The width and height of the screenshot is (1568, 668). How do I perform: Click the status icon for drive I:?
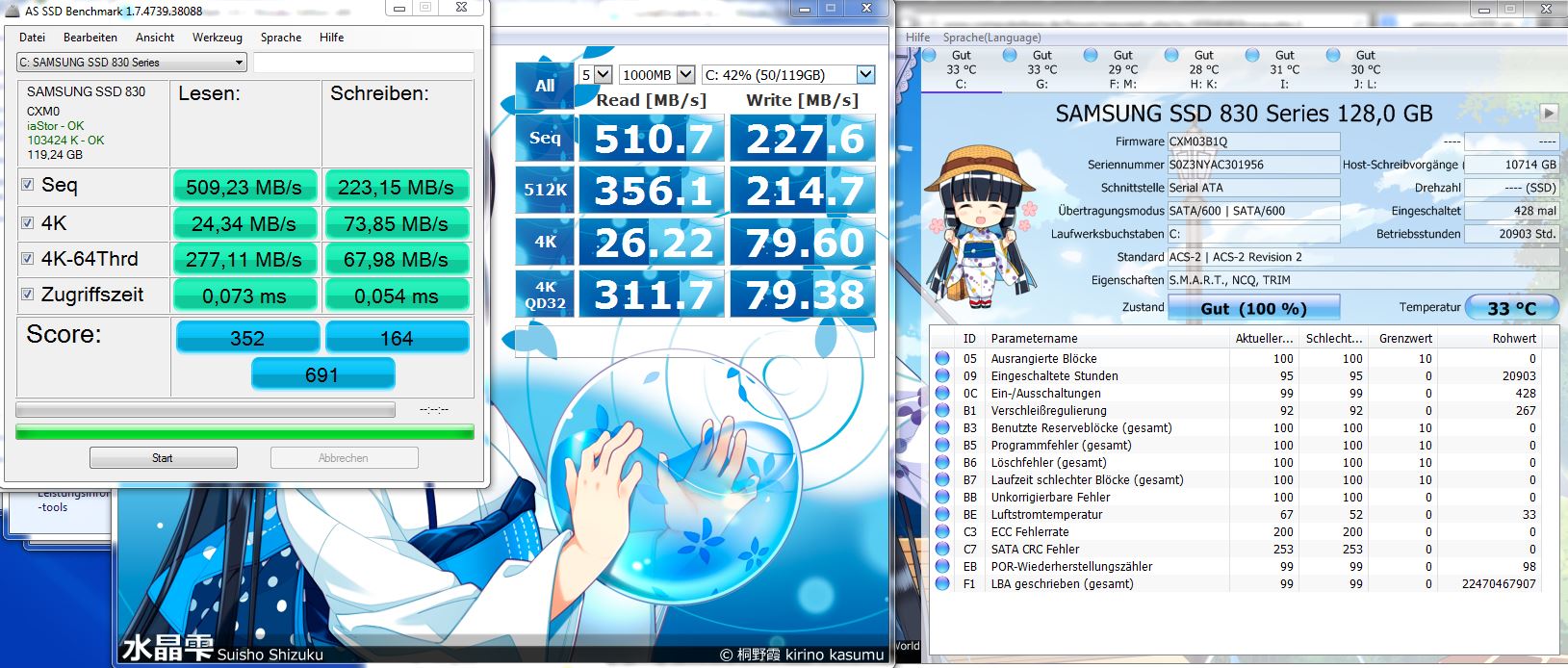coord(1252,55)
